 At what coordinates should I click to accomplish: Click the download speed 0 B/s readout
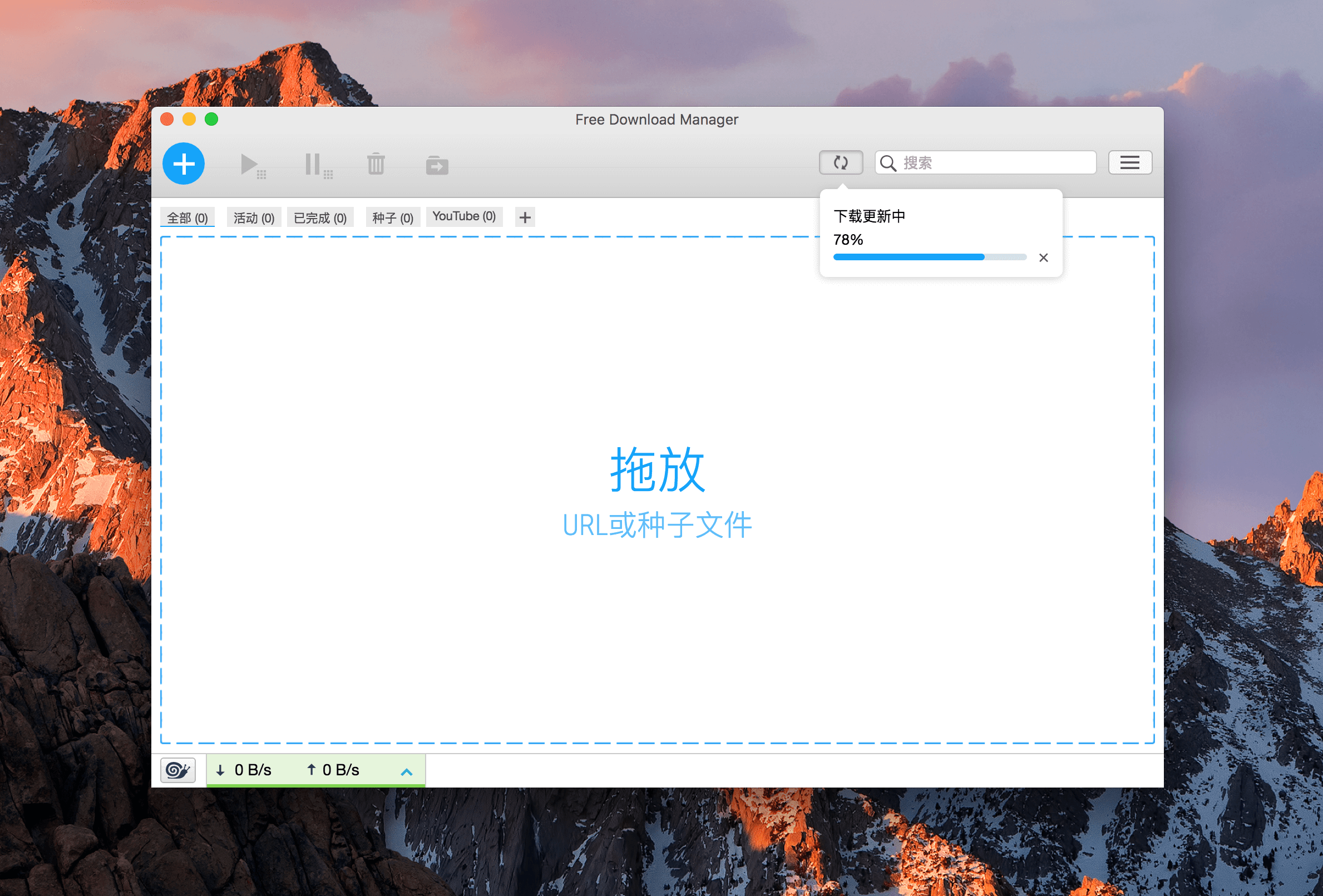click(244, 770)
